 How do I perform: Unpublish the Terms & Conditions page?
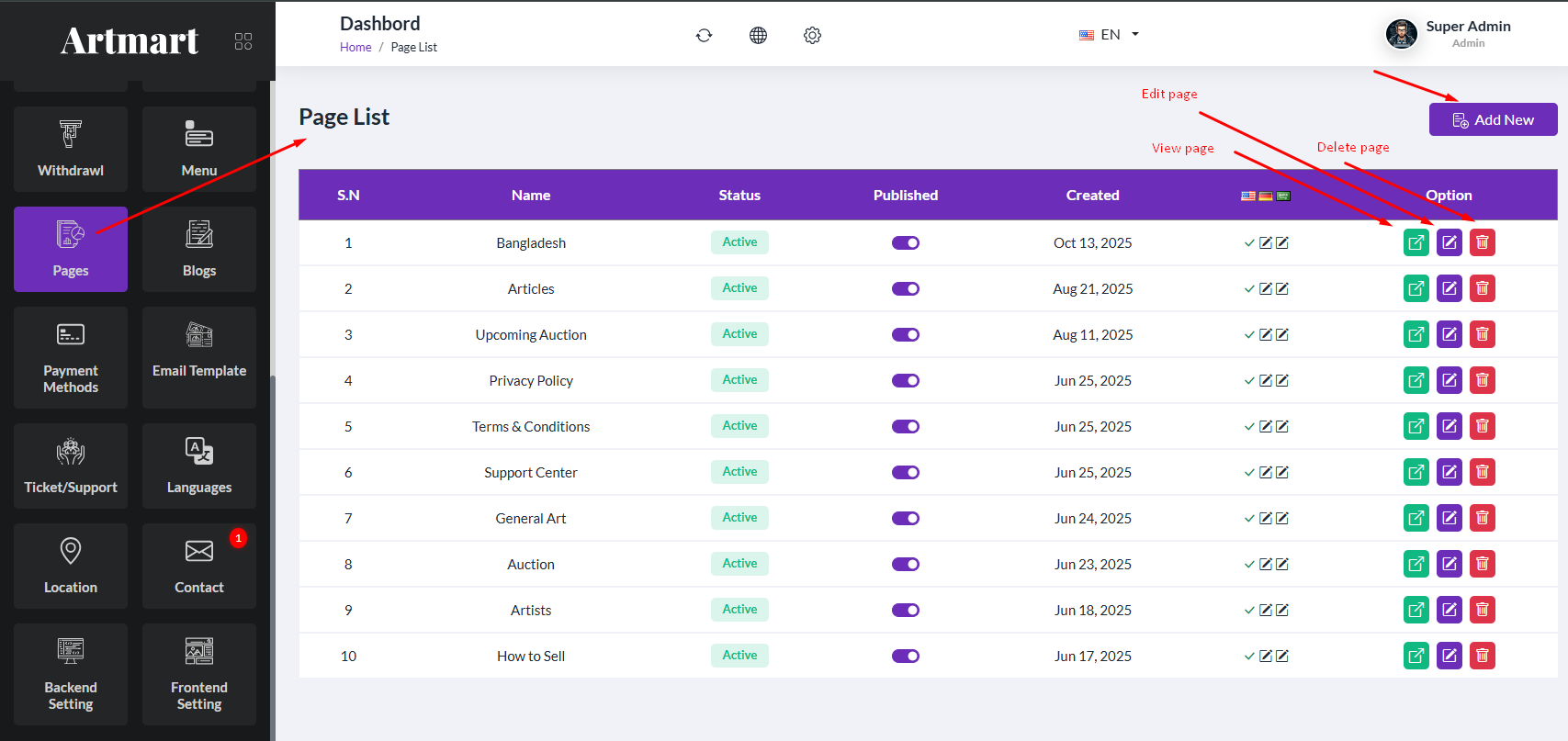pyautogui.click(x=905, y=426)
